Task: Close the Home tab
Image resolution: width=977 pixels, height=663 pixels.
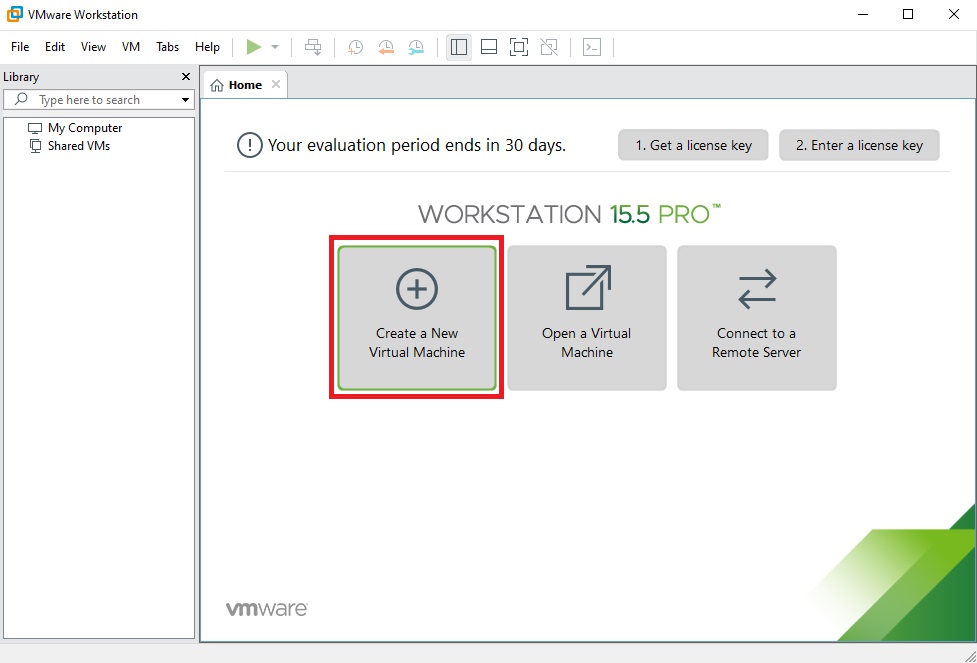Action: [276, 84]
